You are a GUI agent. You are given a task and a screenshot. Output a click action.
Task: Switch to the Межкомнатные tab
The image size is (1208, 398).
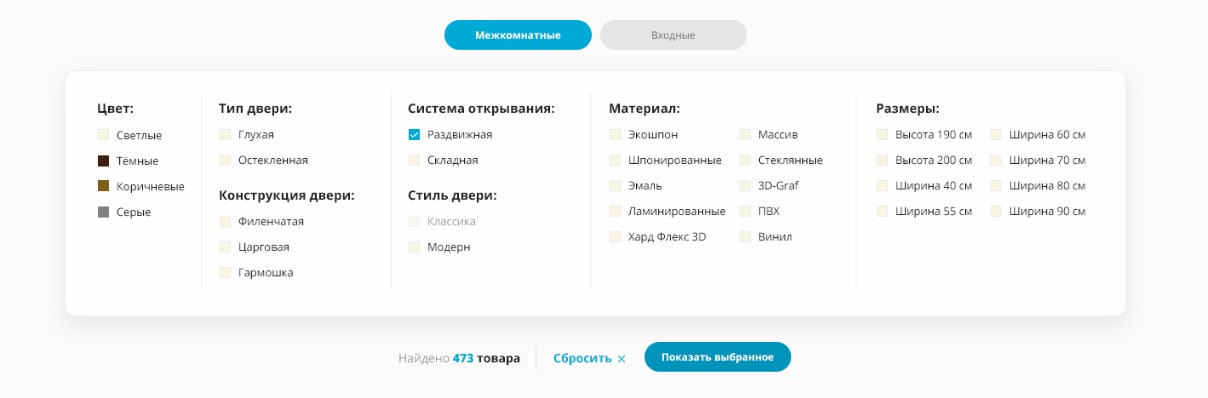coord(518,35)
